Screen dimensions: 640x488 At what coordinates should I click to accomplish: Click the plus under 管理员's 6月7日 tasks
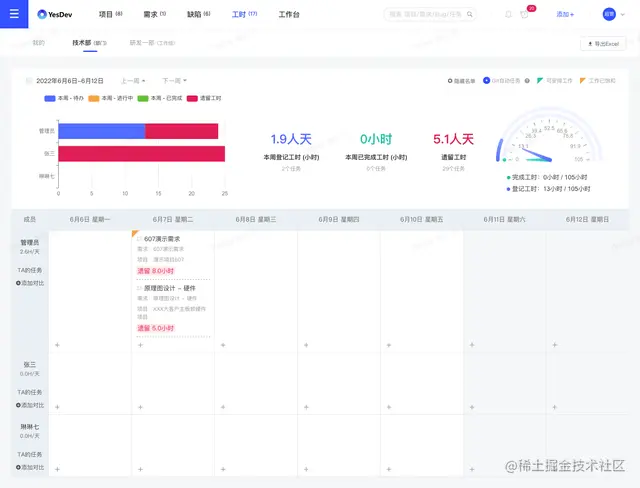click(140, 345)
